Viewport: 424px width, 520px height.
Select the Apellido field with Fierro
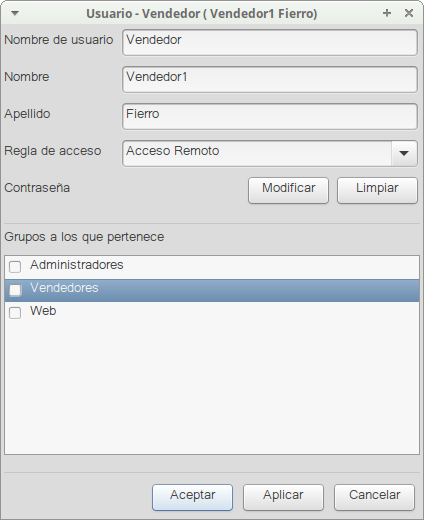pos(270,116)
